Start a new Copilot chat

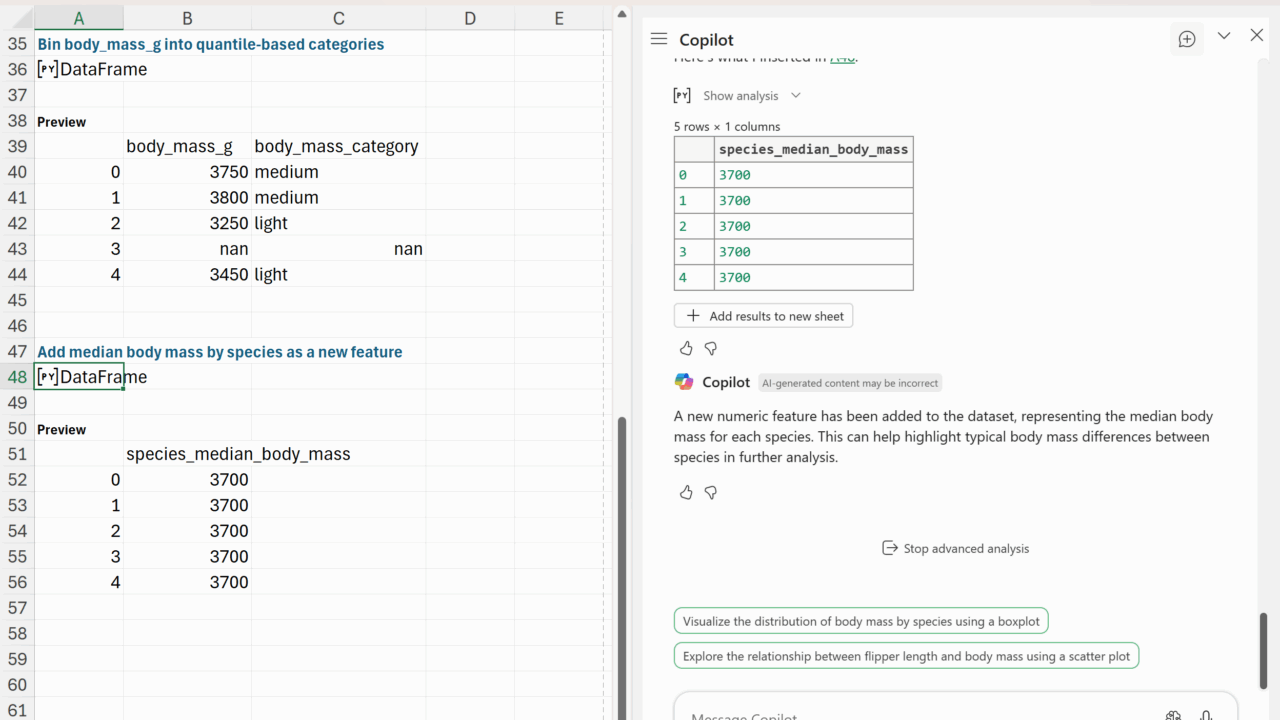coord(1187,39)
